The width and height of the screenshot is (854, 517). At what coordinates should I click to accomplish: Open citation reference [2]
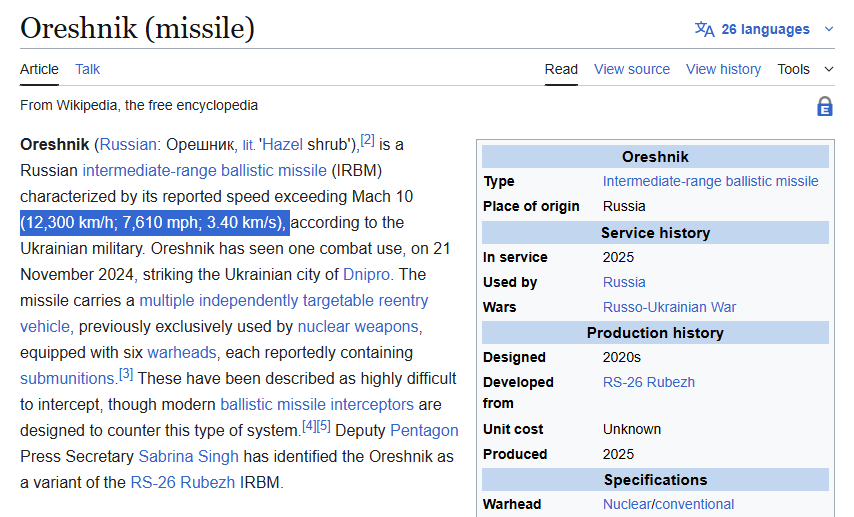pos(368,140)
